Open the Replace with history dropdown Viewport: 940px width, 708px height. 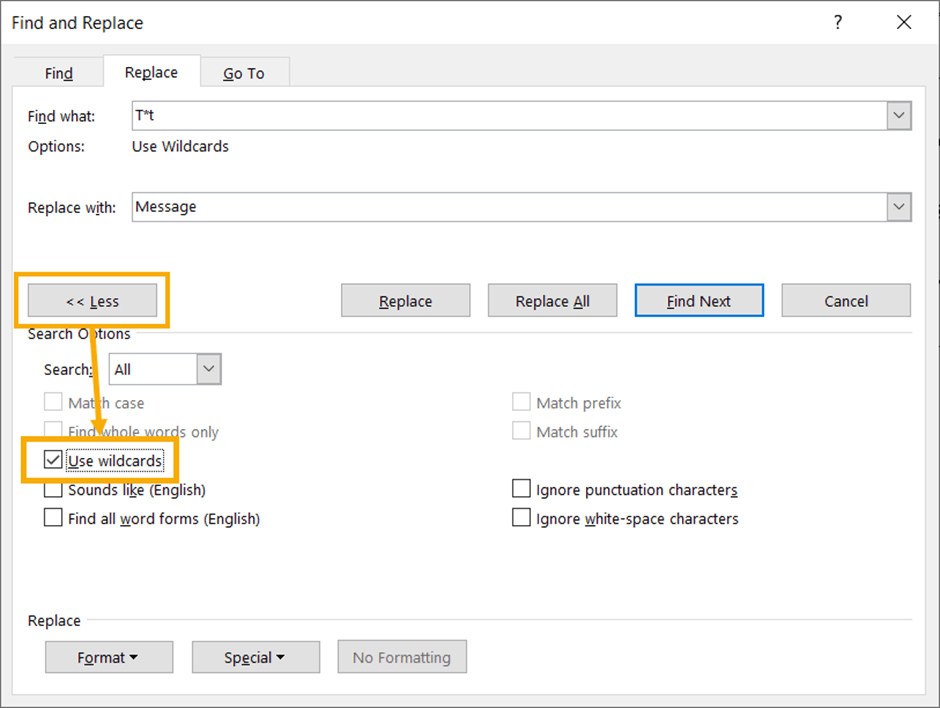(898, 207)
